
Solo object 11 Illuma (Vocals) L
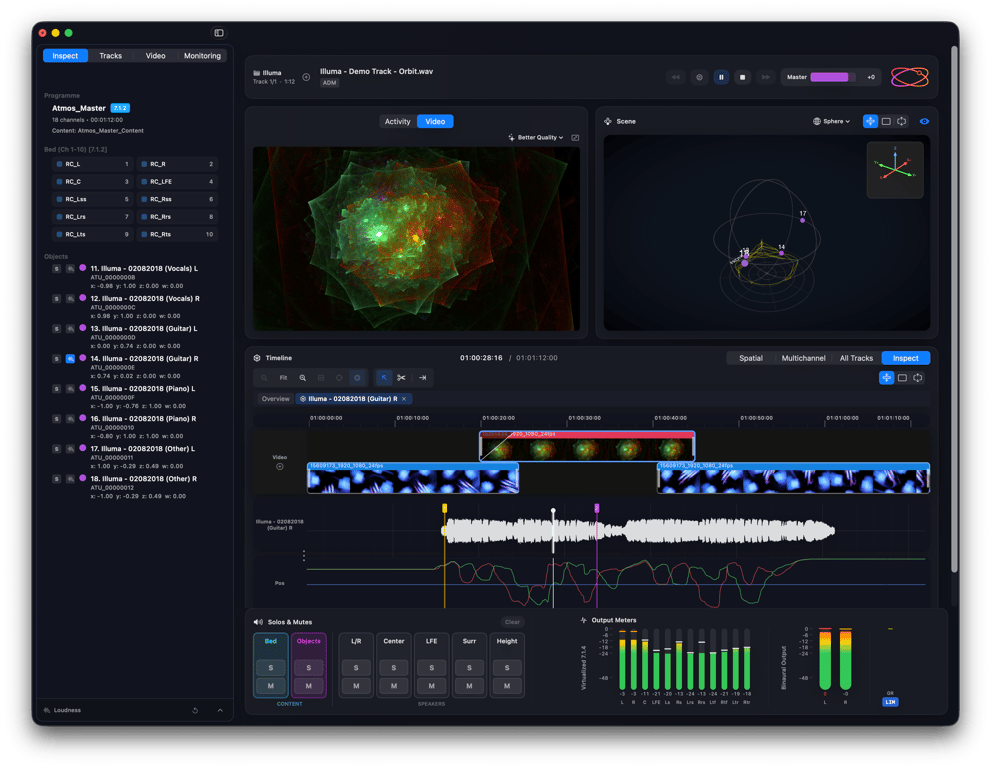click(57, 268)
